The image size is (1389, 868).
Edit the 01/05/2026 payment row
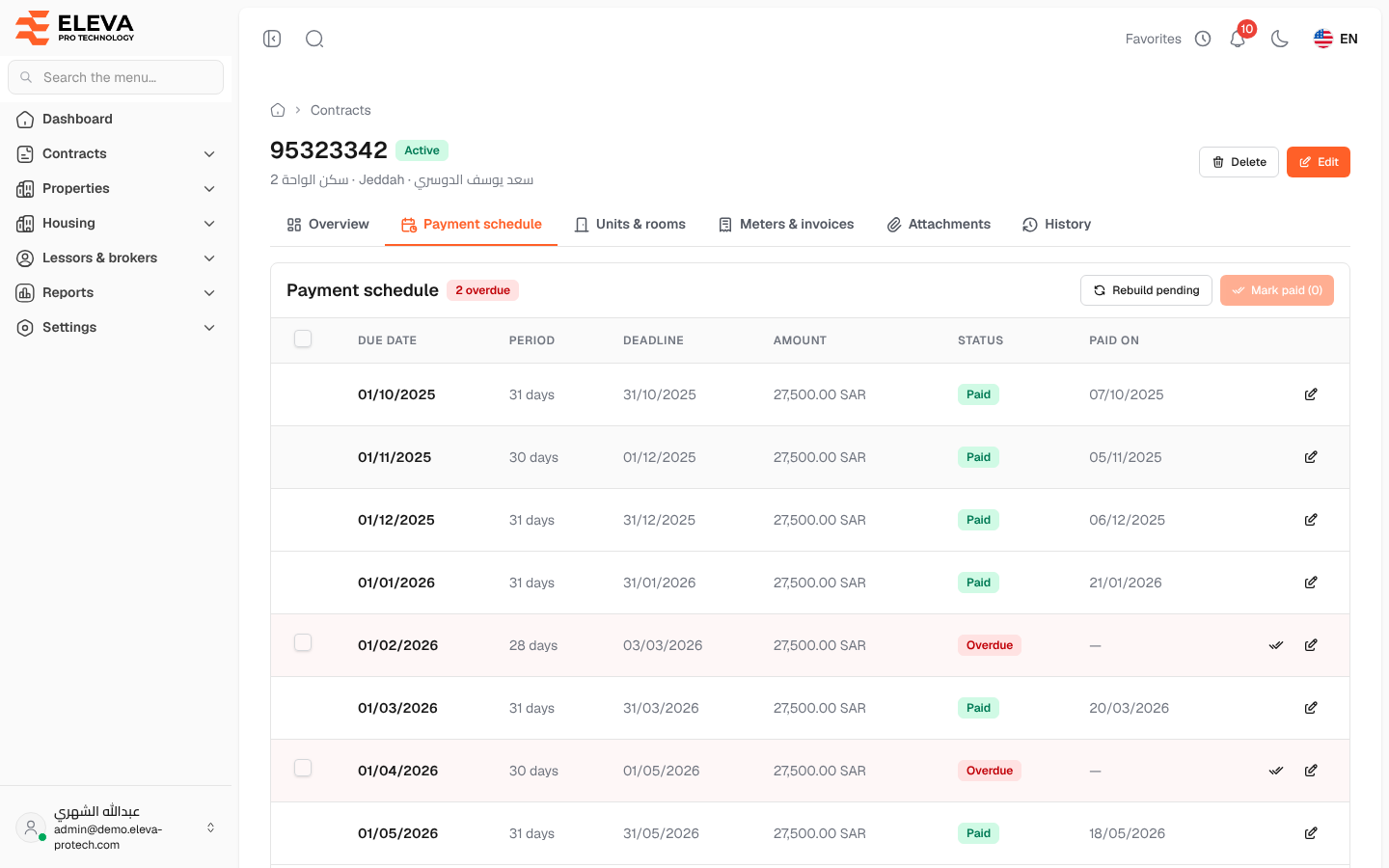click(x=1311, y=833)
